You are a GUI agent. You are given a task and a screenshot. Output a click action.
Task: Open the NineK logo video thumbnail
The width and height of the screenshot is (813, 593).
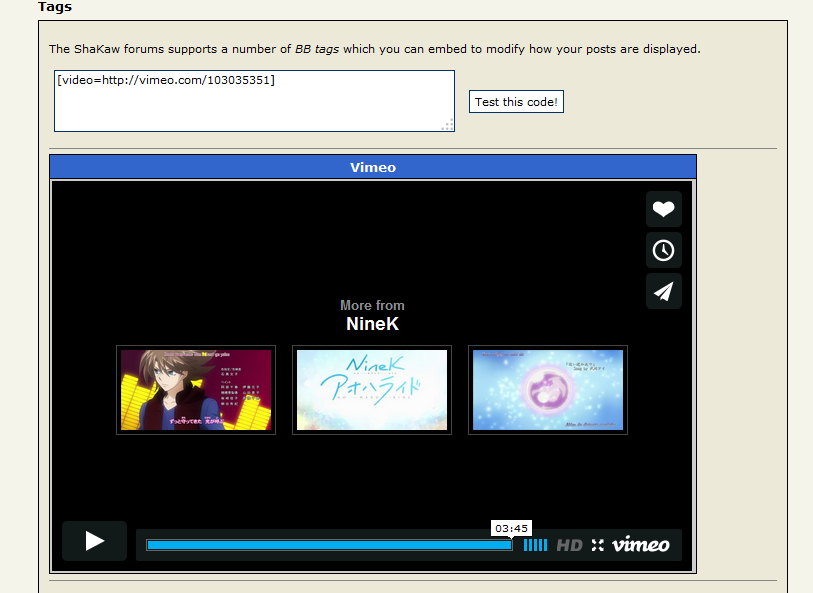tap(372, 390)
